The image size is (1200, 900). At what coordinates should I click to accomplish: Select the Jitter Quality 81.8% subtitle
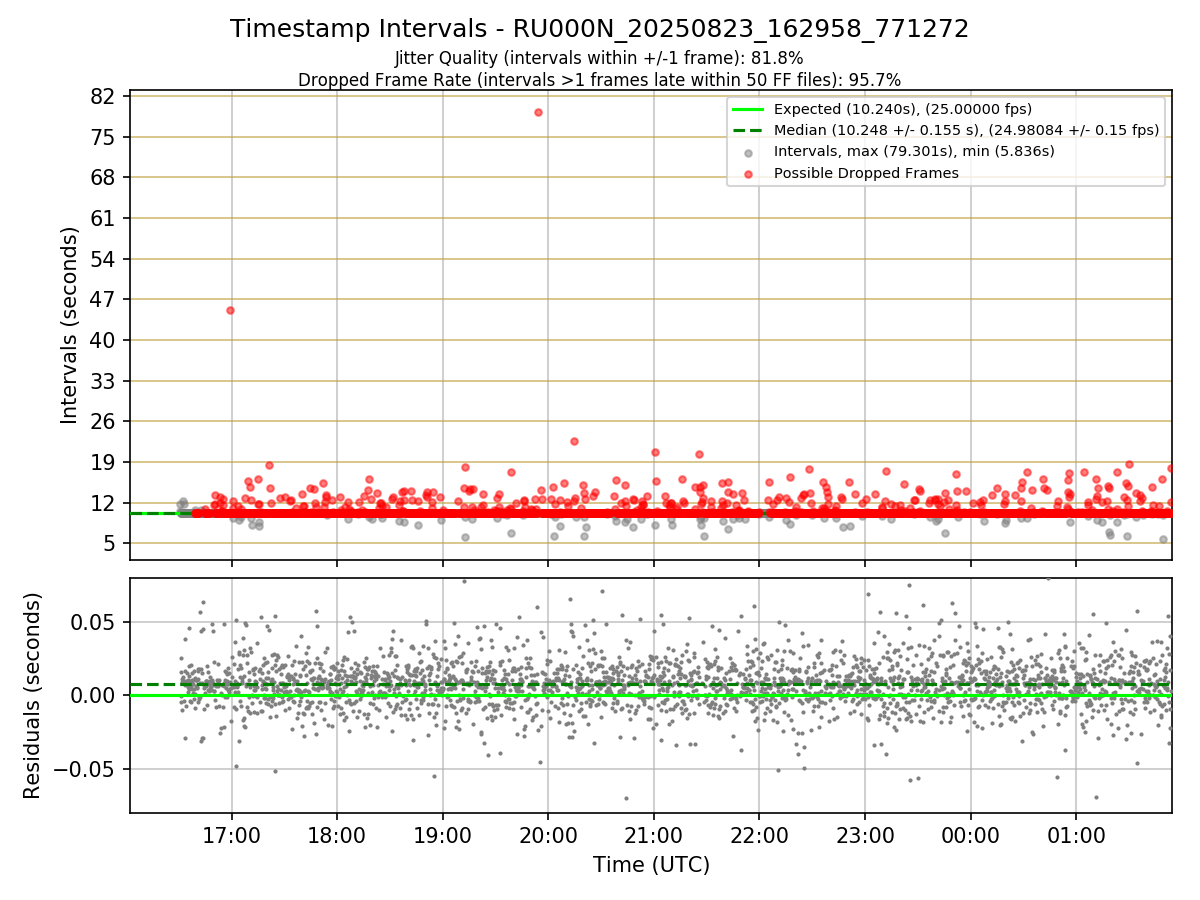click(600, 58)
